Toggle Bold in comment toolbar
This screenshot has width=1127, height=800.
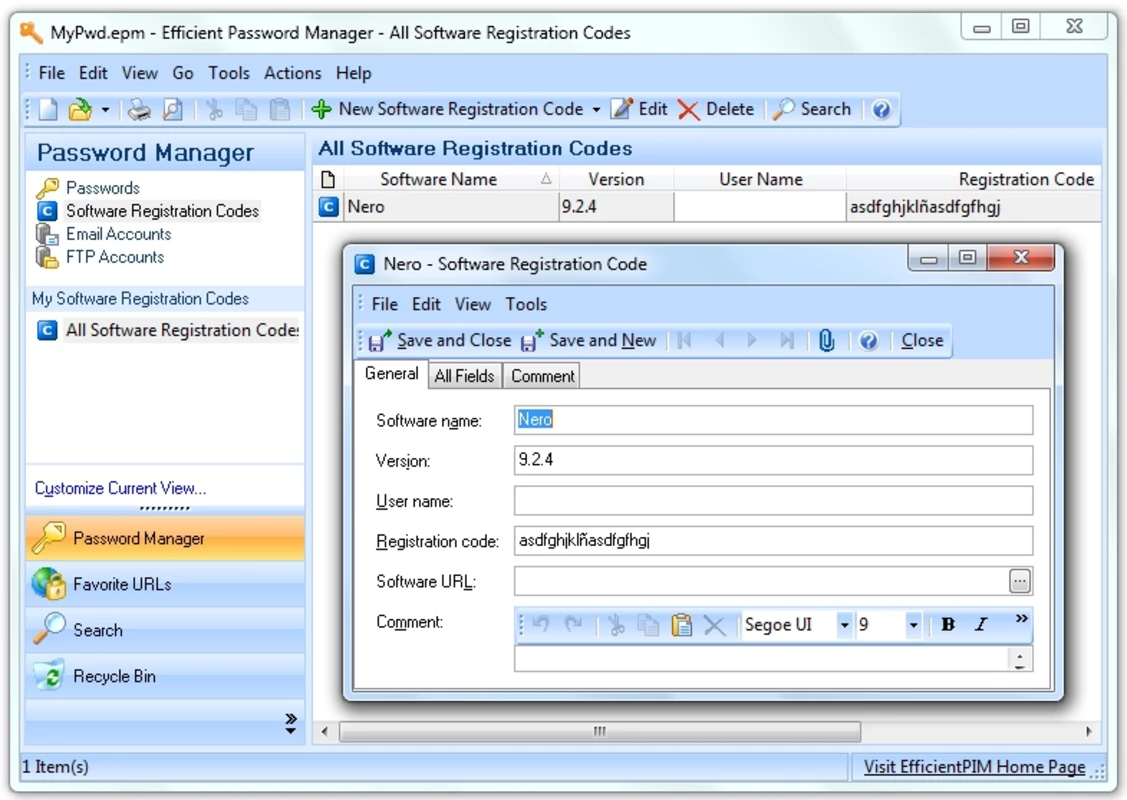pyautogui.click(x=948, y=625)
